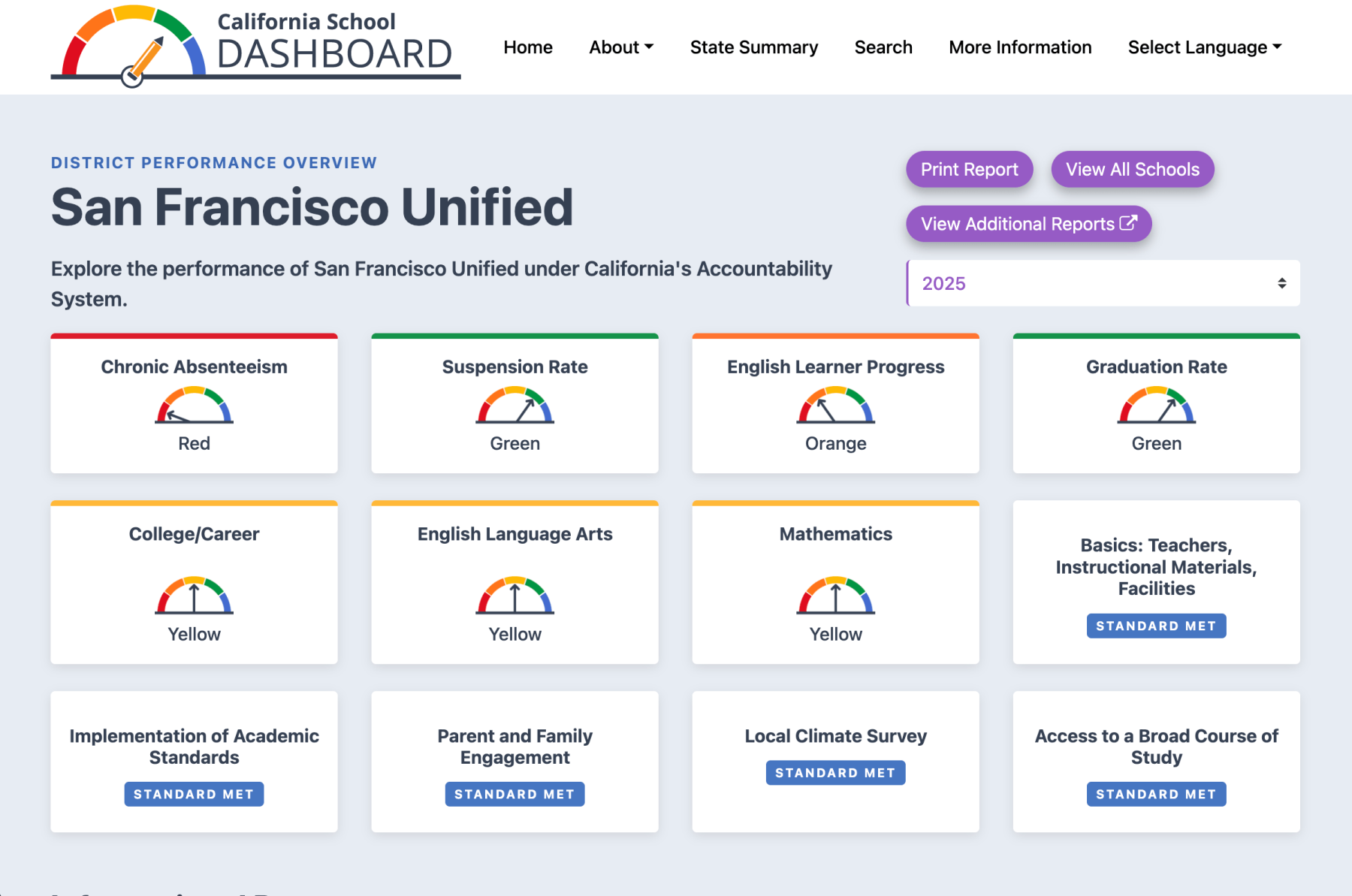Click the Red status label under Chronic Absenteeism
Image resolution: width=1352 pixels, height=896 pixels.
click(194, 443)
